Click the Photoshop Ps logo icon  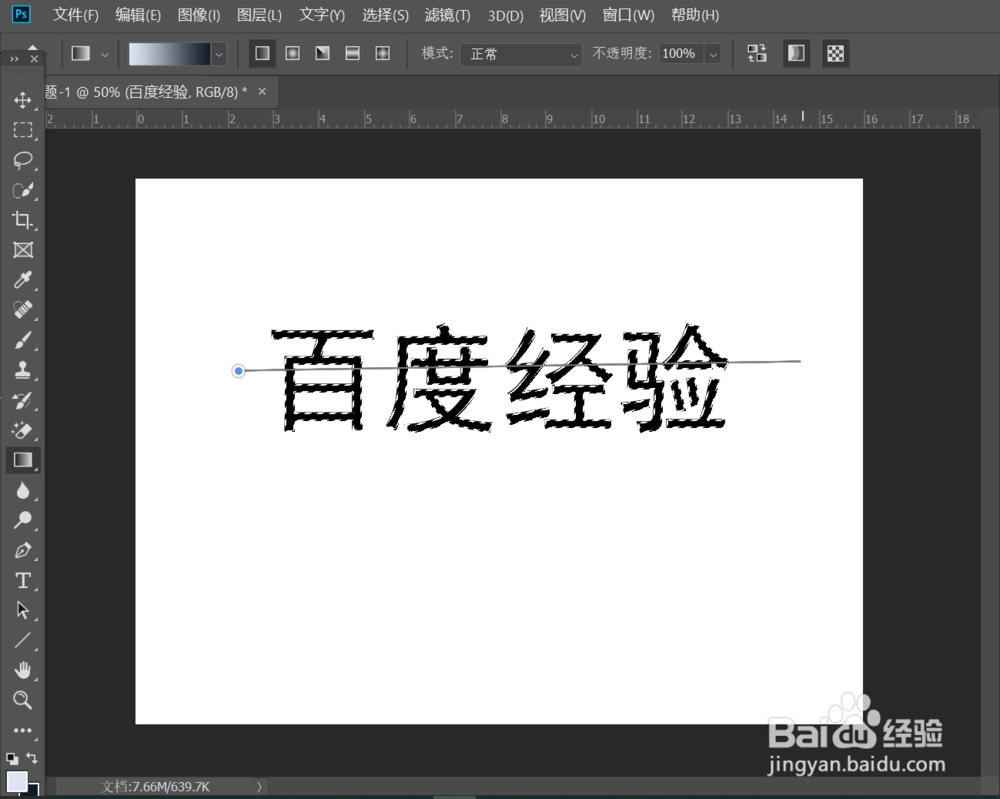[21, 14]
